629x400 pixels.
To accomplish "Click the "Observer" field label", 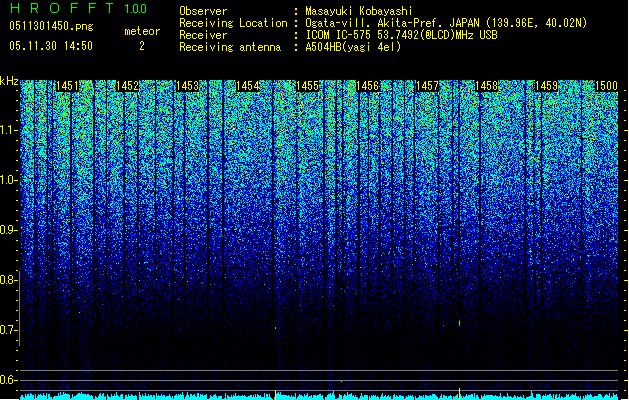I will click(203, 11).
